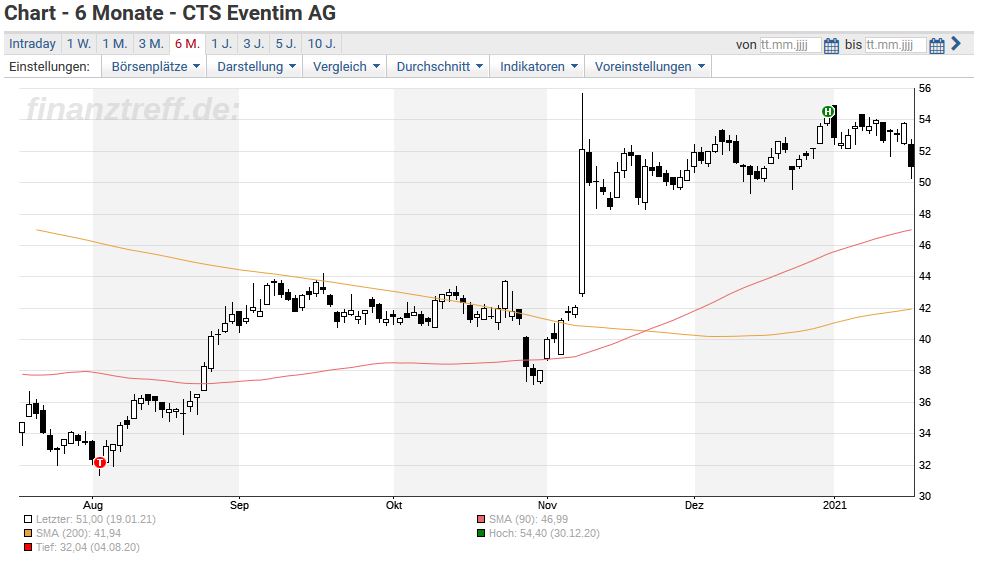
Task: Select the 3 M. time range tab
Action: coord(151,44)
